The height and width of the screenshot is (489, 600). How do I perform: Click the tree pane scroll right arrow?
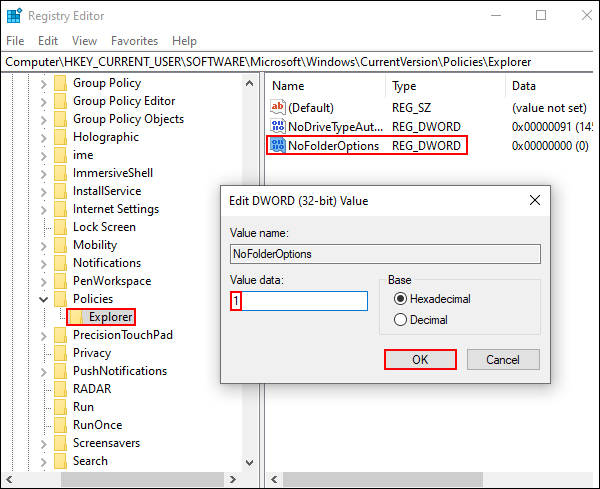click(233, 479)
